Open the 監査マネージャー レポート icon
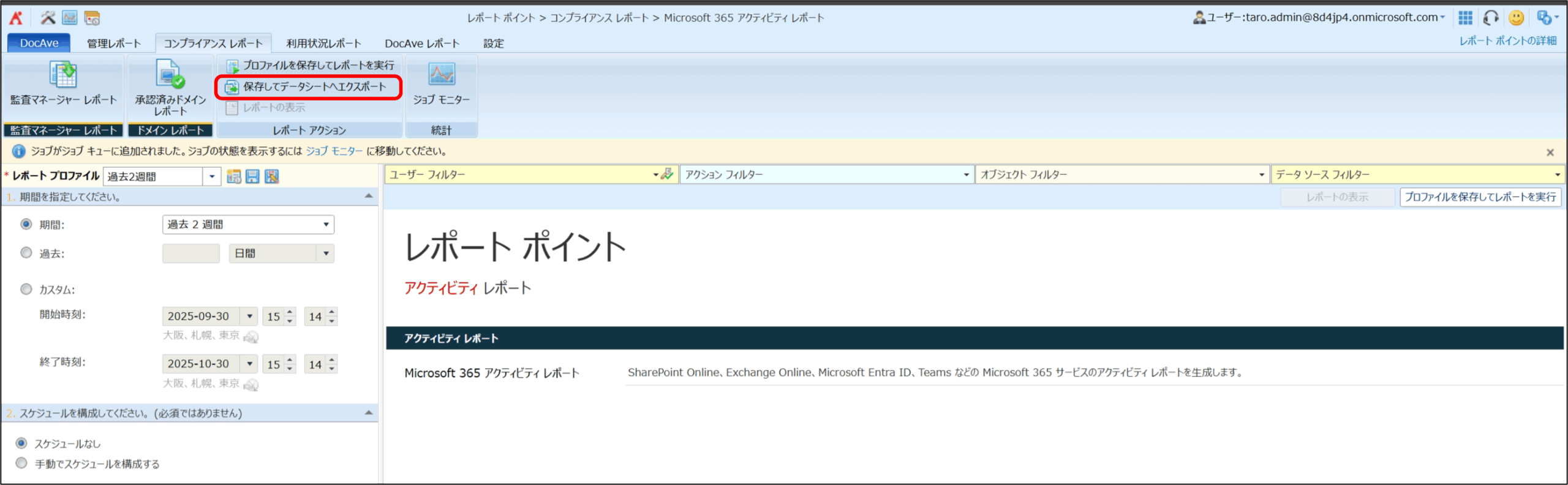The image size is (1568, 485). pos(62,76)
